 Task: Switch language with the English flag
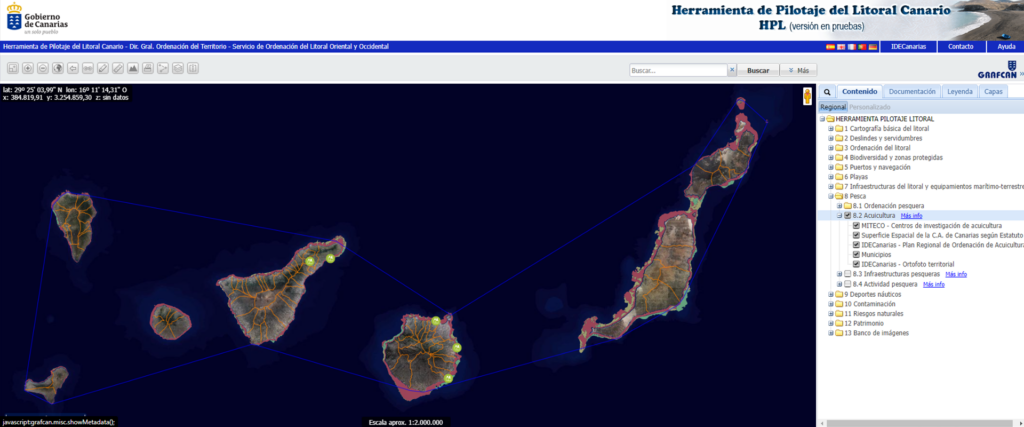click(x=841, y=47)
